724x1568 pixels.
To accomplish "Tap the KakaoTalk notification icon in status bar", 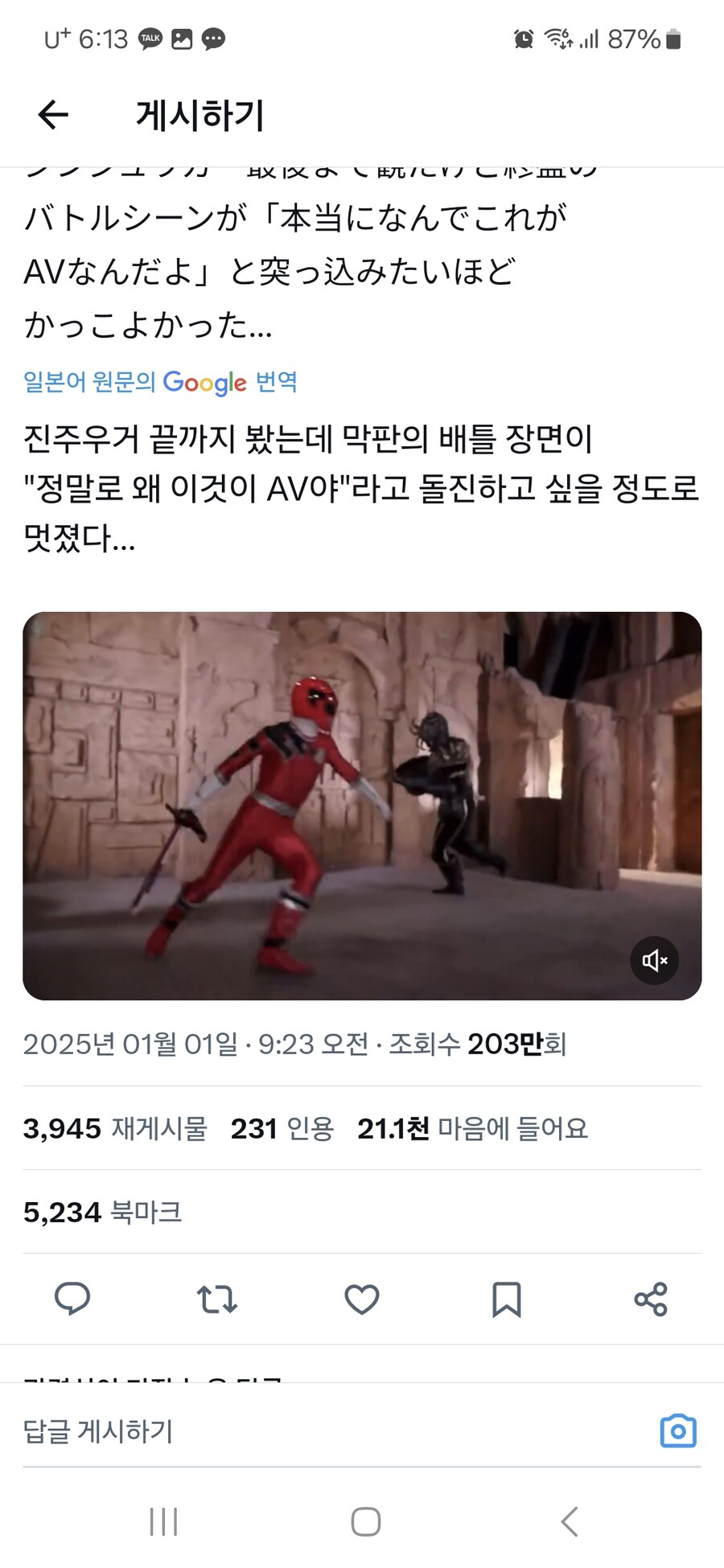I will [x=150, y=39].
